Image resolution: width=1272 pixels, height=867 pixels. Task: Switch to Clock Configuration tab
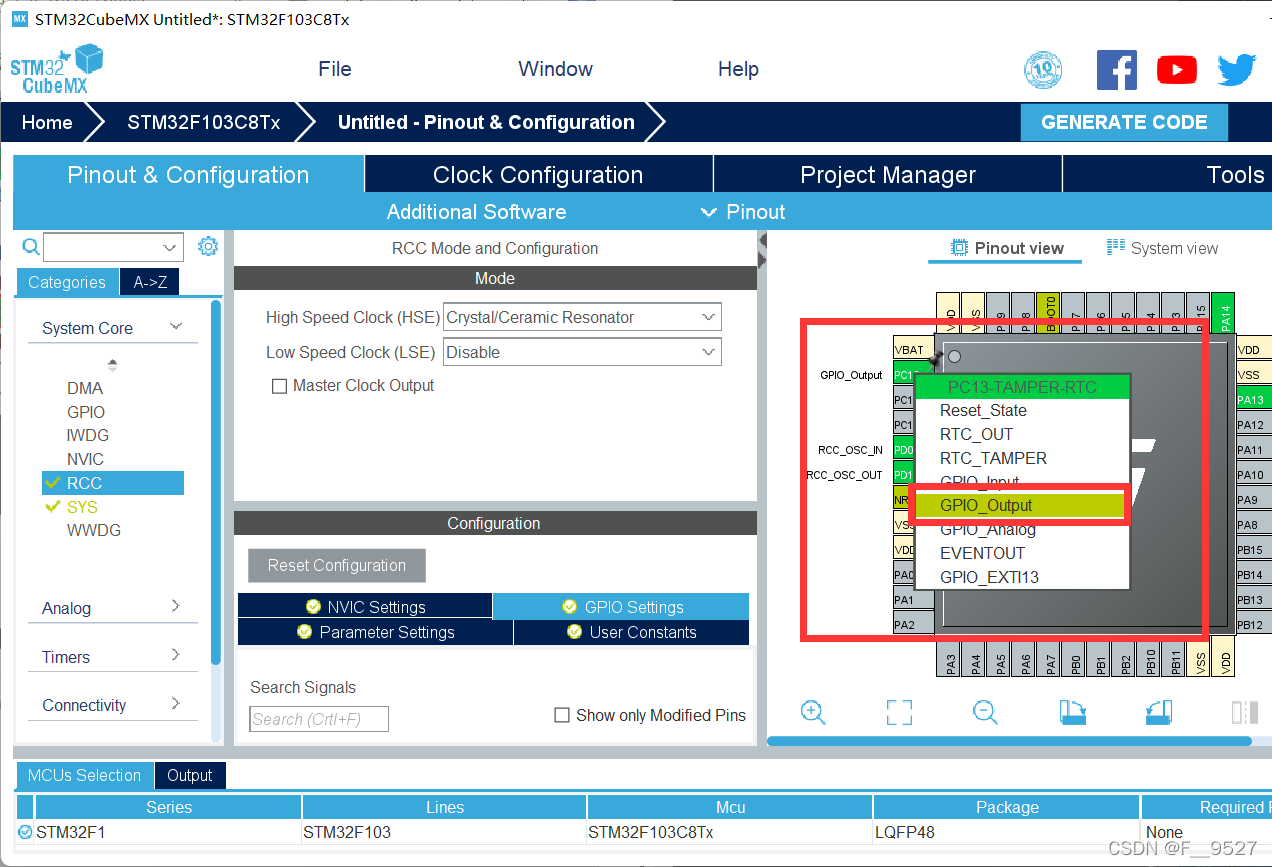[x=538, y=175]
